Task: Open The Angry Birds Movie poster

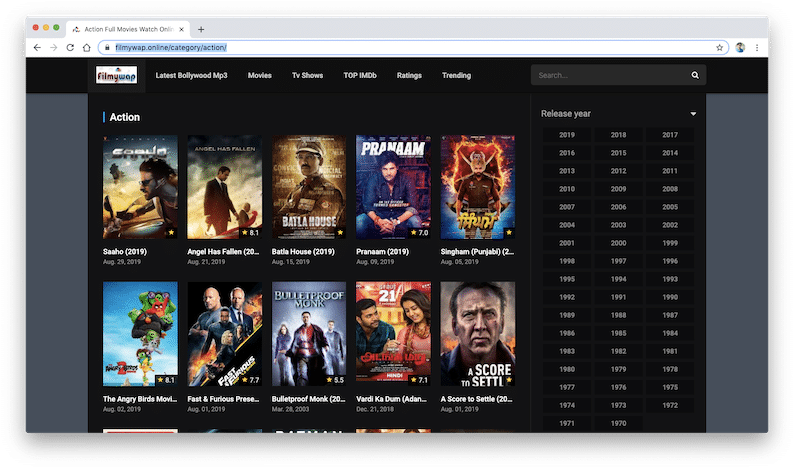Action: coord(140,334)
